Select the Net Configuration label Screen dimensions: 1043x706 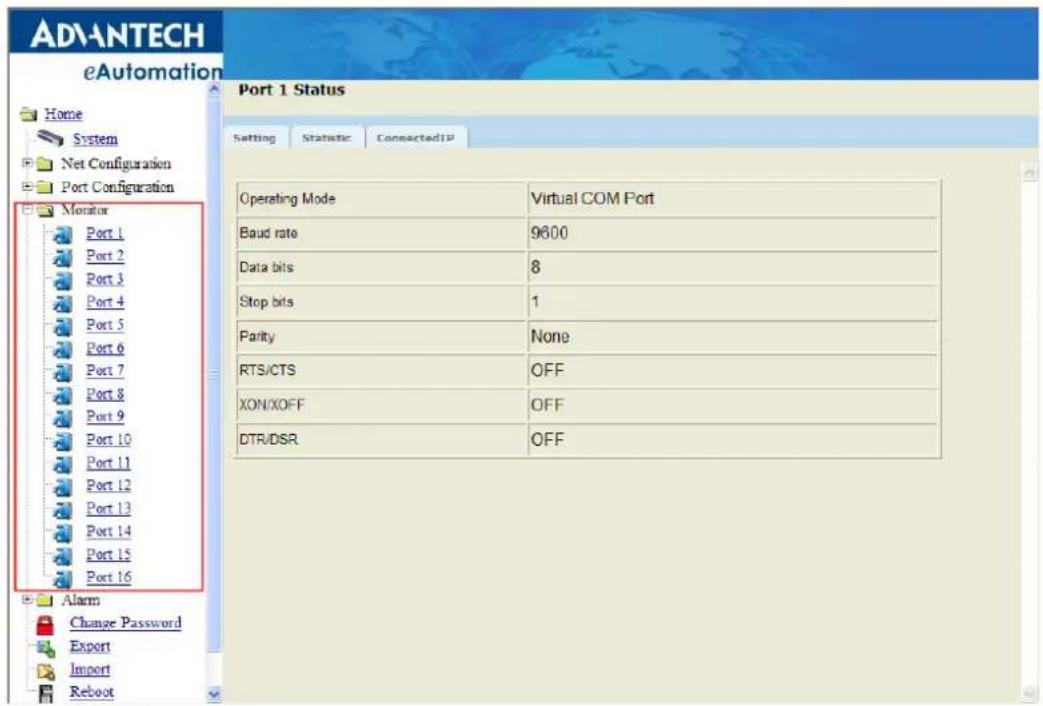(116, 164)
